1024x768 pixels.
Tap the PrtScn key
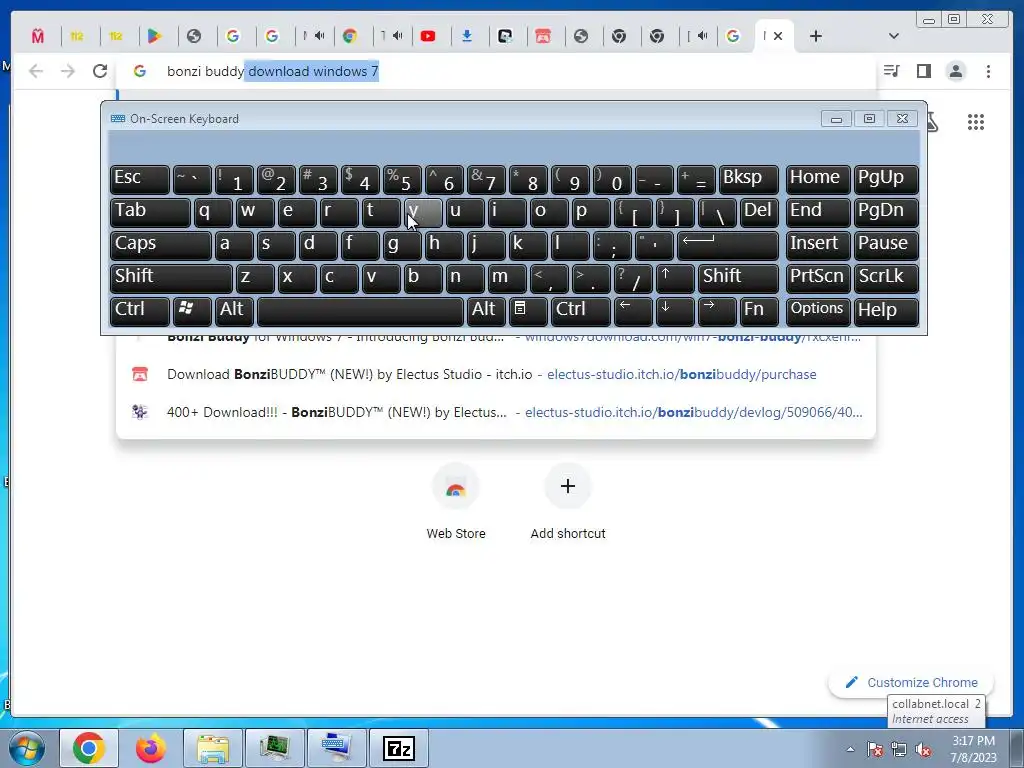[x=818, y=278]
